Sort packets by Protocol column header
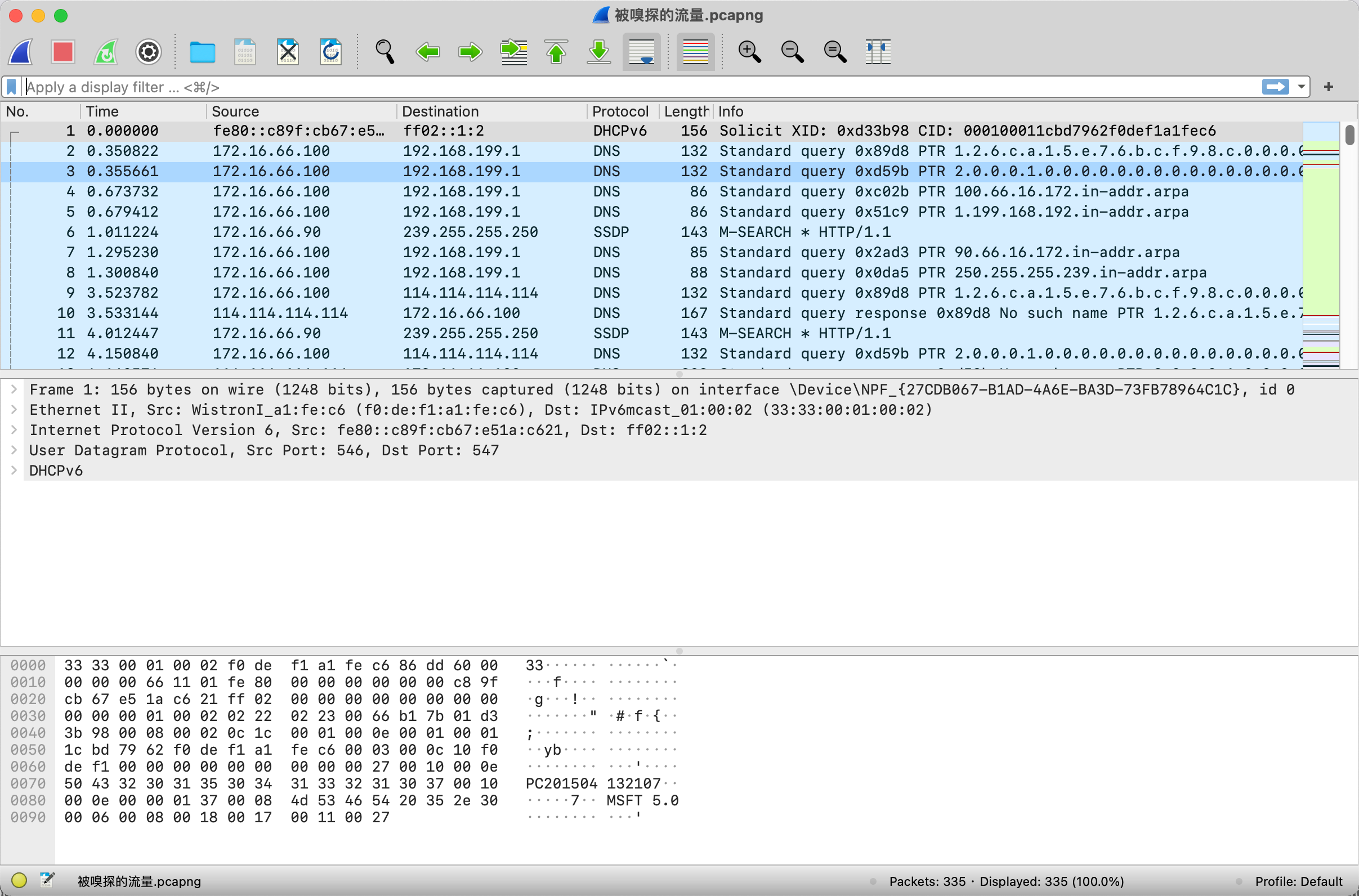 tap(620, 111)
